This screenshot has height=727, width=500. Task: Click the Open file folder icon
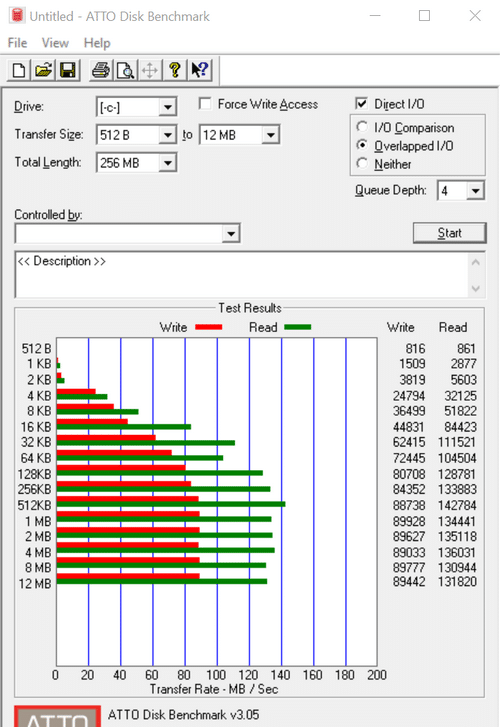coord(44,71)
